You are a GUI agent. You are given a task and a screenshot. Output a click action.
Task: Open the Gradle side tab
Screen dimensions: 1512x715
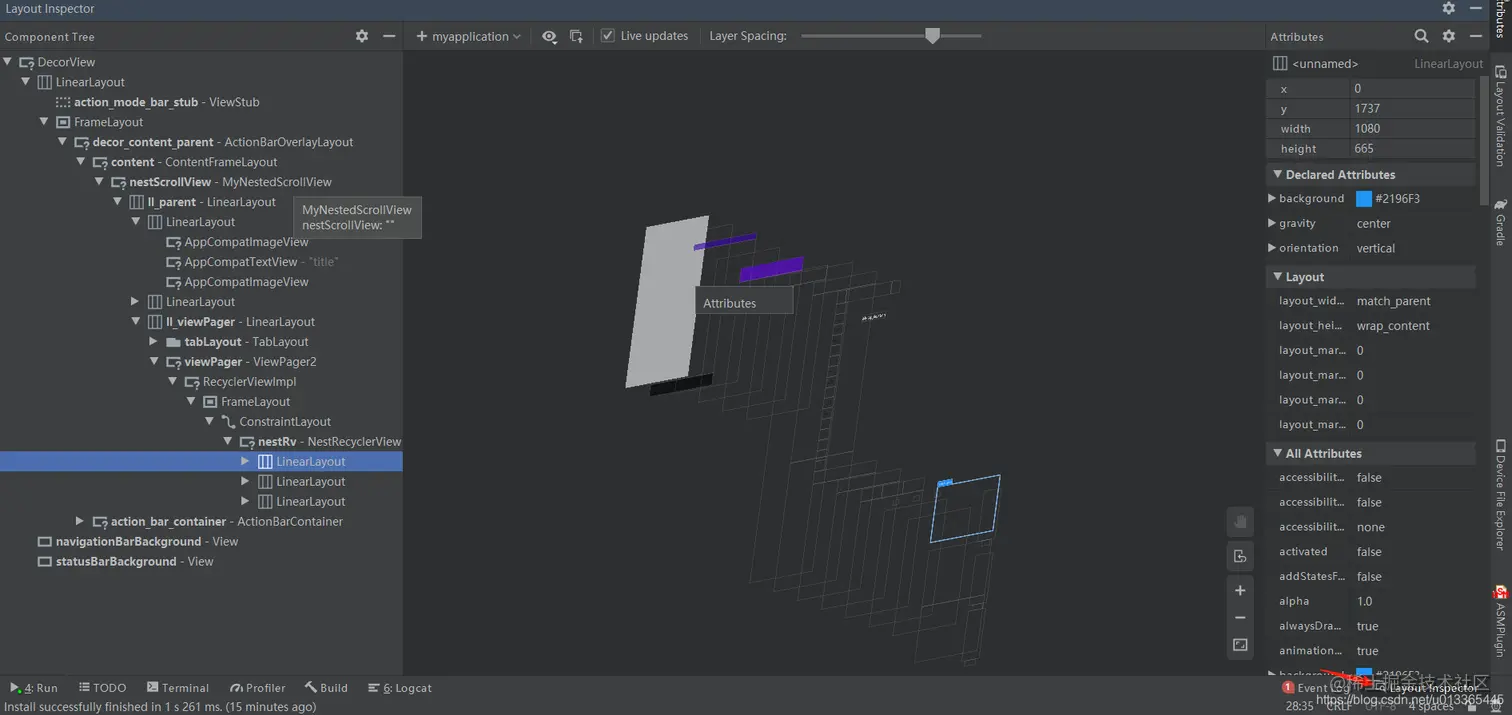point(1500,221)
